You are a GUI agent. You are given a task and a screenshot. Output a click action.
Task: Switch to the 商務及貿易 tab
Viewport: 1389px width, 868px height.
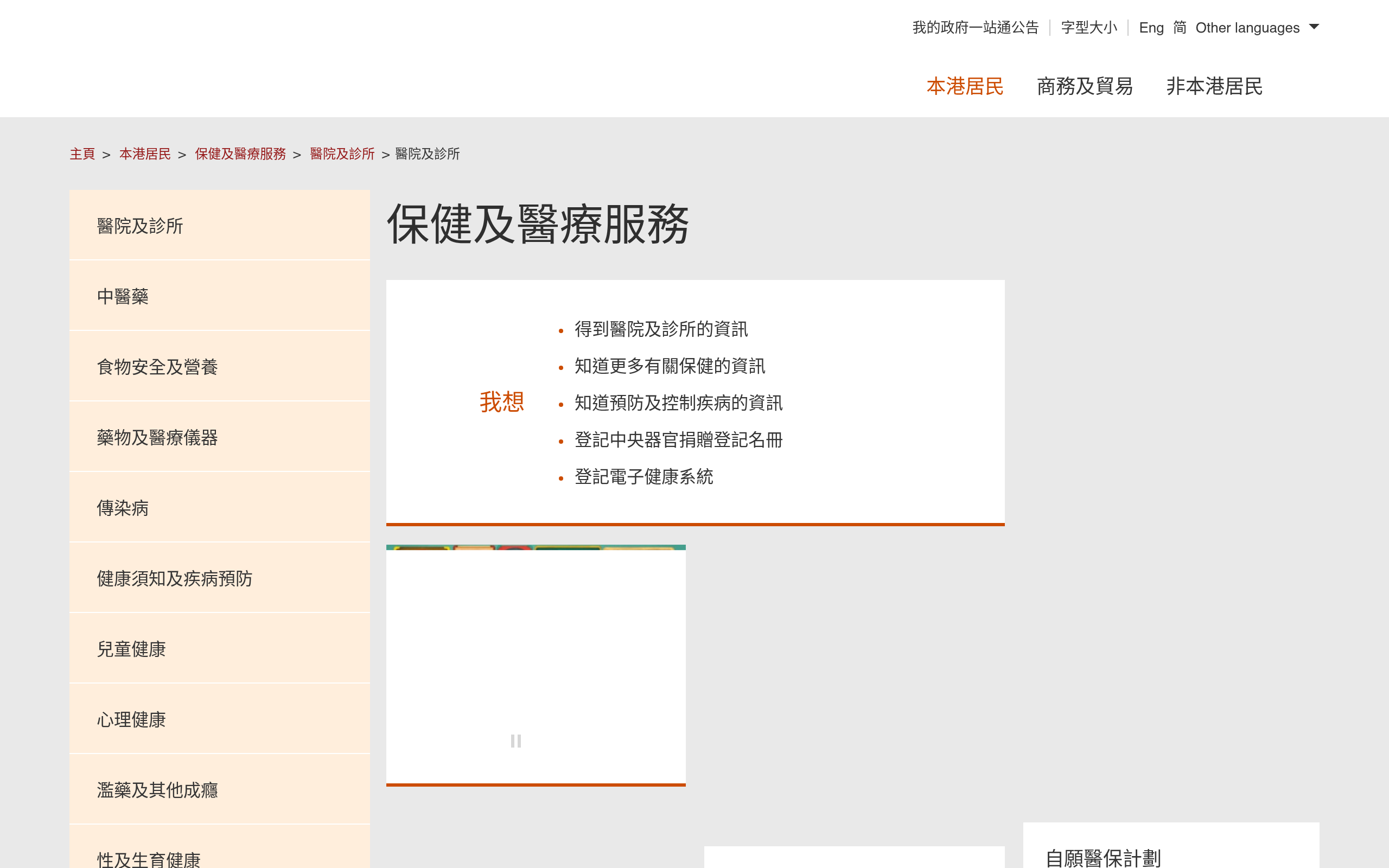(1084, 86)
